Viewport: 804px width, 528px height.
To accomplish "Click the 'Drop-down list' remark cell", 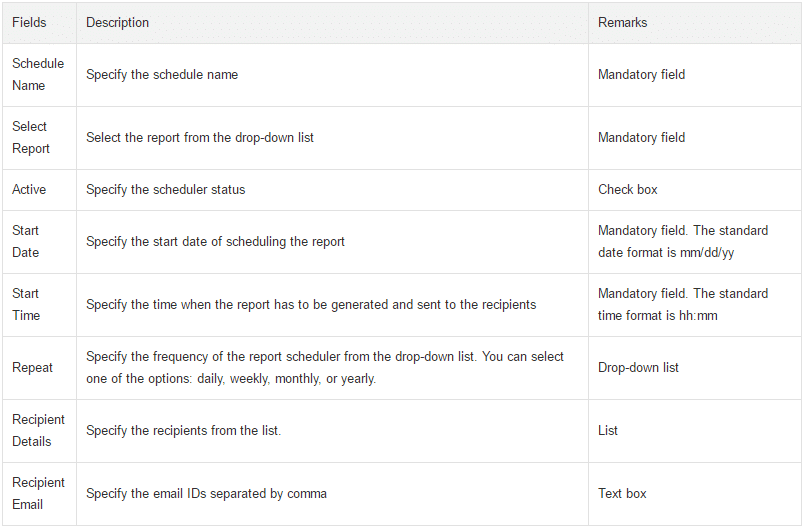I will tap(695, 368).
